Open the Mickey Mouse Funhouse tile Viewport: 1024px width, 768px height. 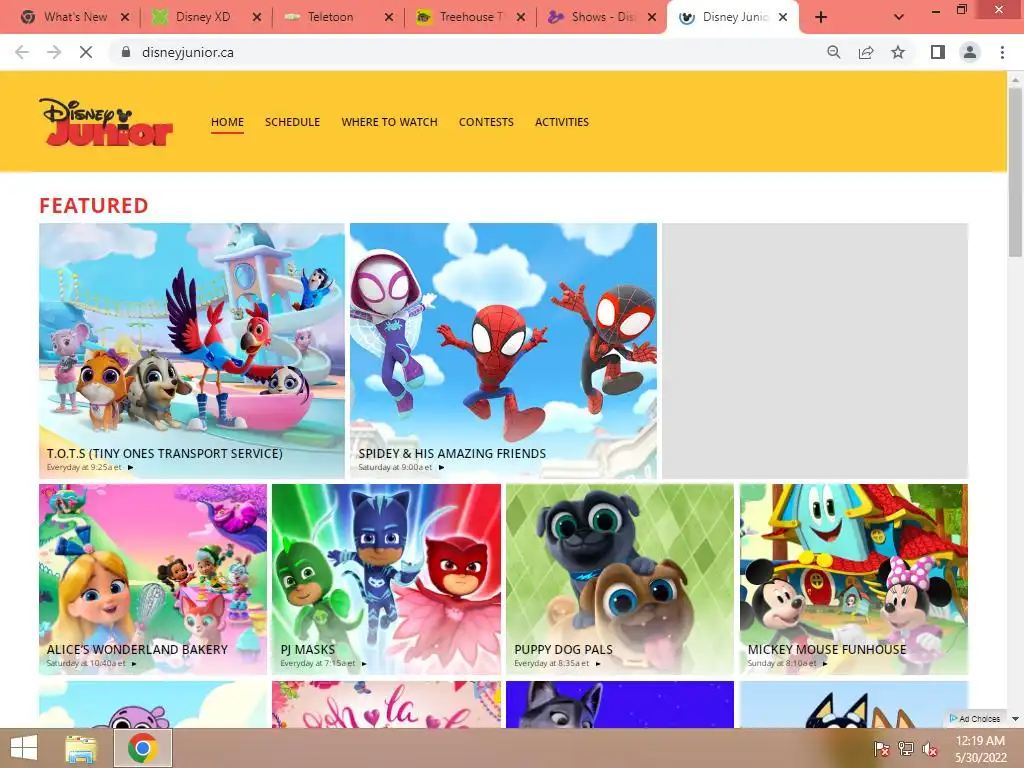pos(854,579)
